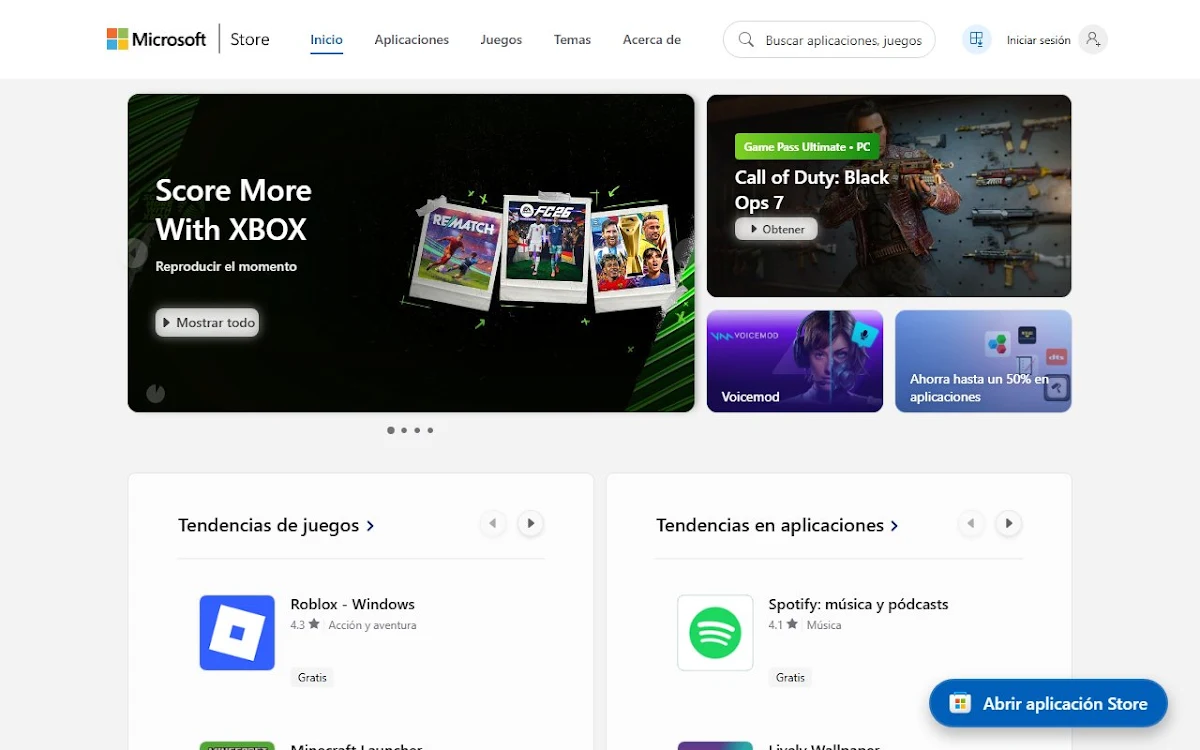
Task: Select the second carousel dot
Action: (404, 430)
